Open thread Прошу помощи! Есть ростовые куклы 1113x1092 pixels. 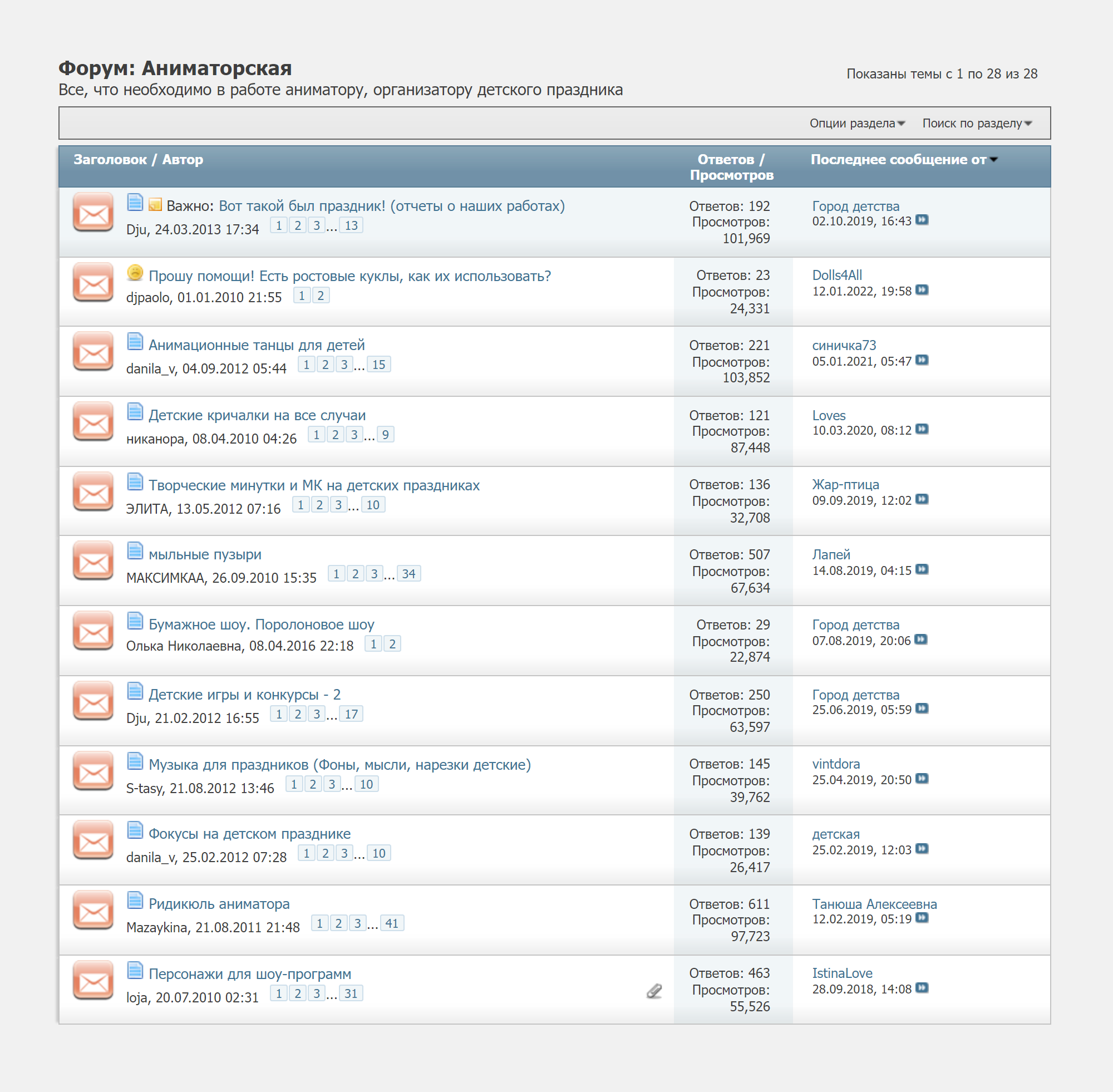(x=350, y=276)
